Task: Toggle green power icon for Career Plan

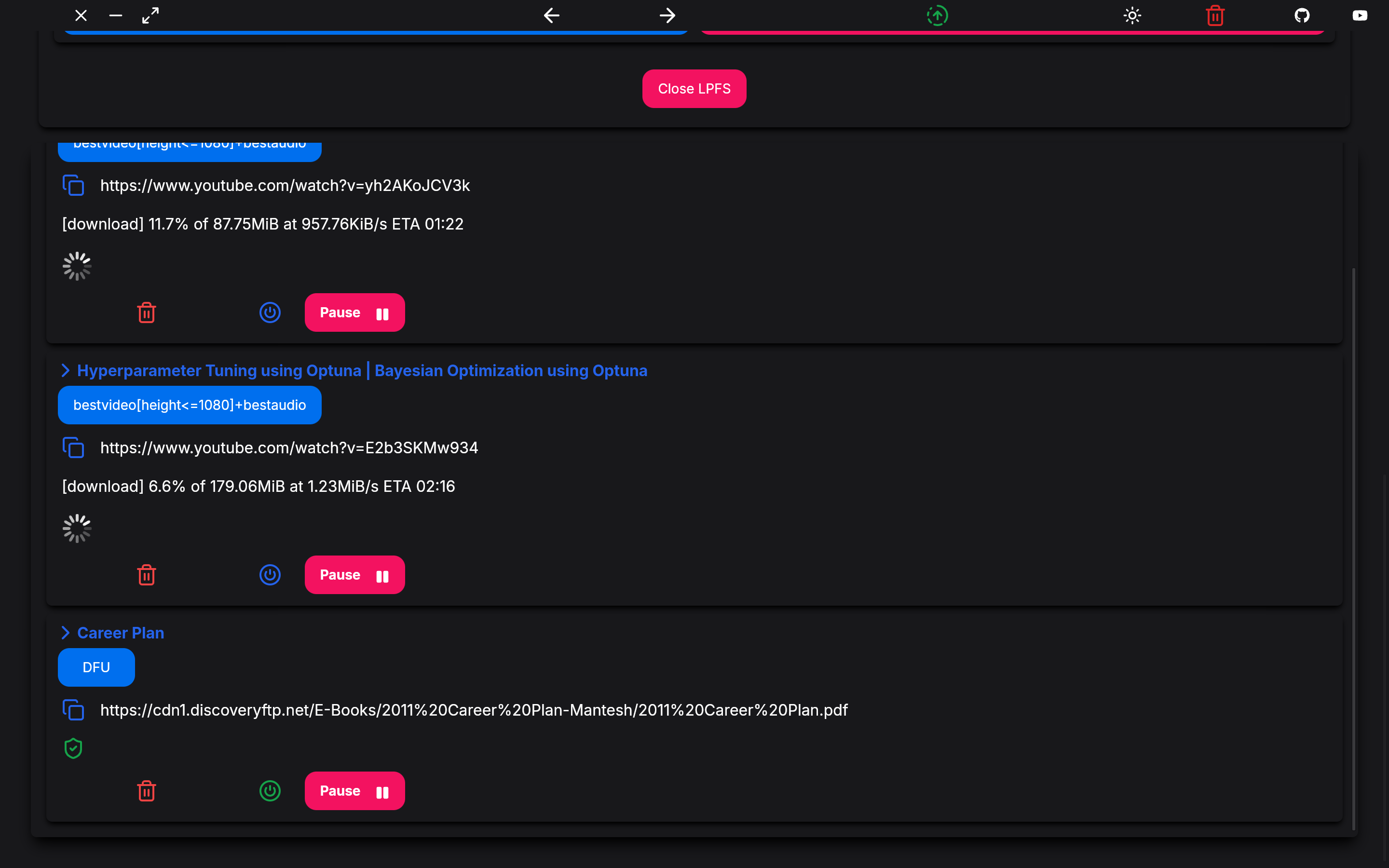Action: pos(270,791)
